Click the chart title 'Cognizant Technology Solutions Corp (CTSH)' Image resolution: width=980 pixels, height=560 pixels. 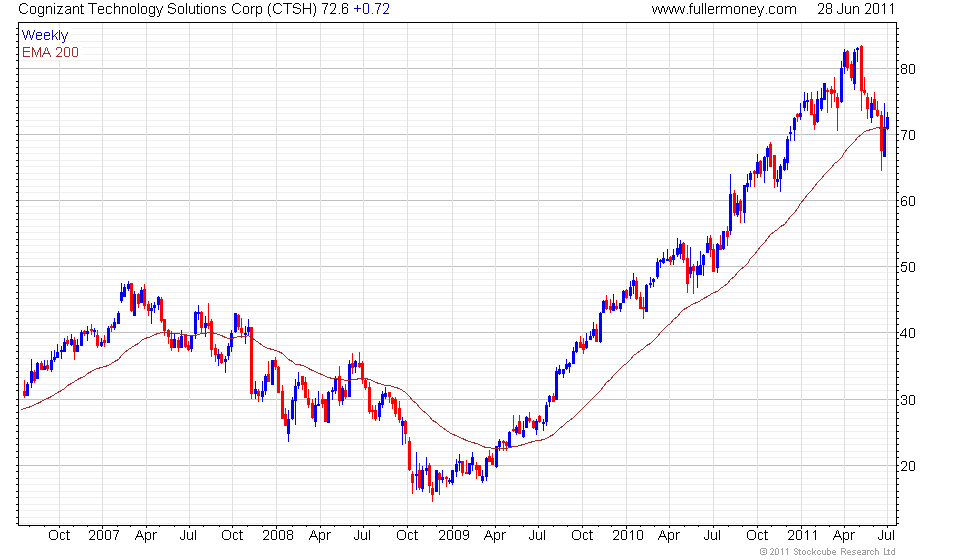(x=168, y=9)
